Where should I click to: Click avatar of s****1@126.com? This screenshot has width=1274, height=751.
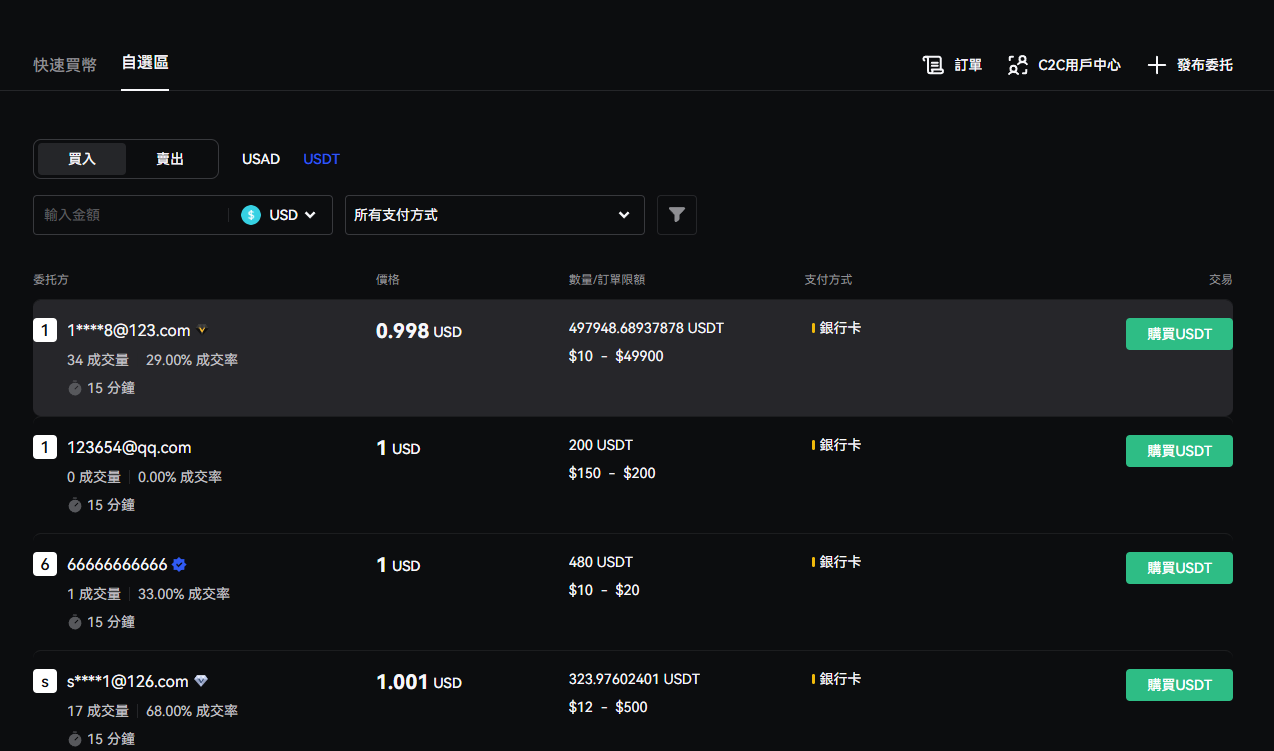[45, 681]
